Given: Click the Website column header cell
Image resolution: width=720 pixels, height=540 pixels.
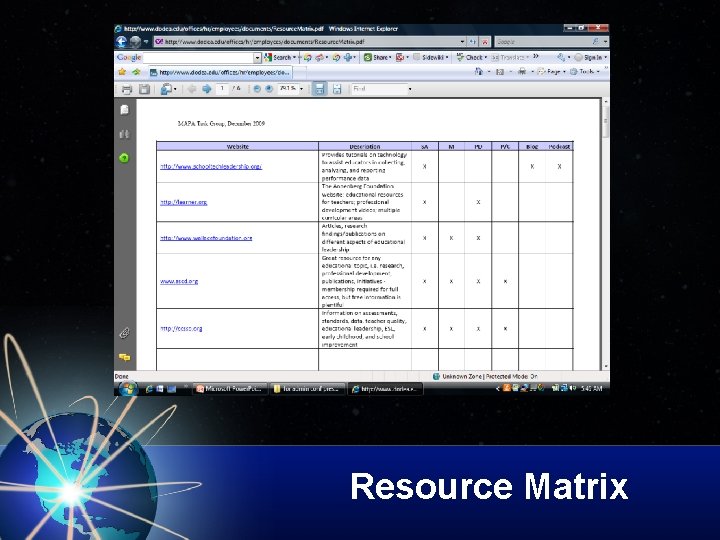Looking at the screenshot, I should click(x=237, y=146).
